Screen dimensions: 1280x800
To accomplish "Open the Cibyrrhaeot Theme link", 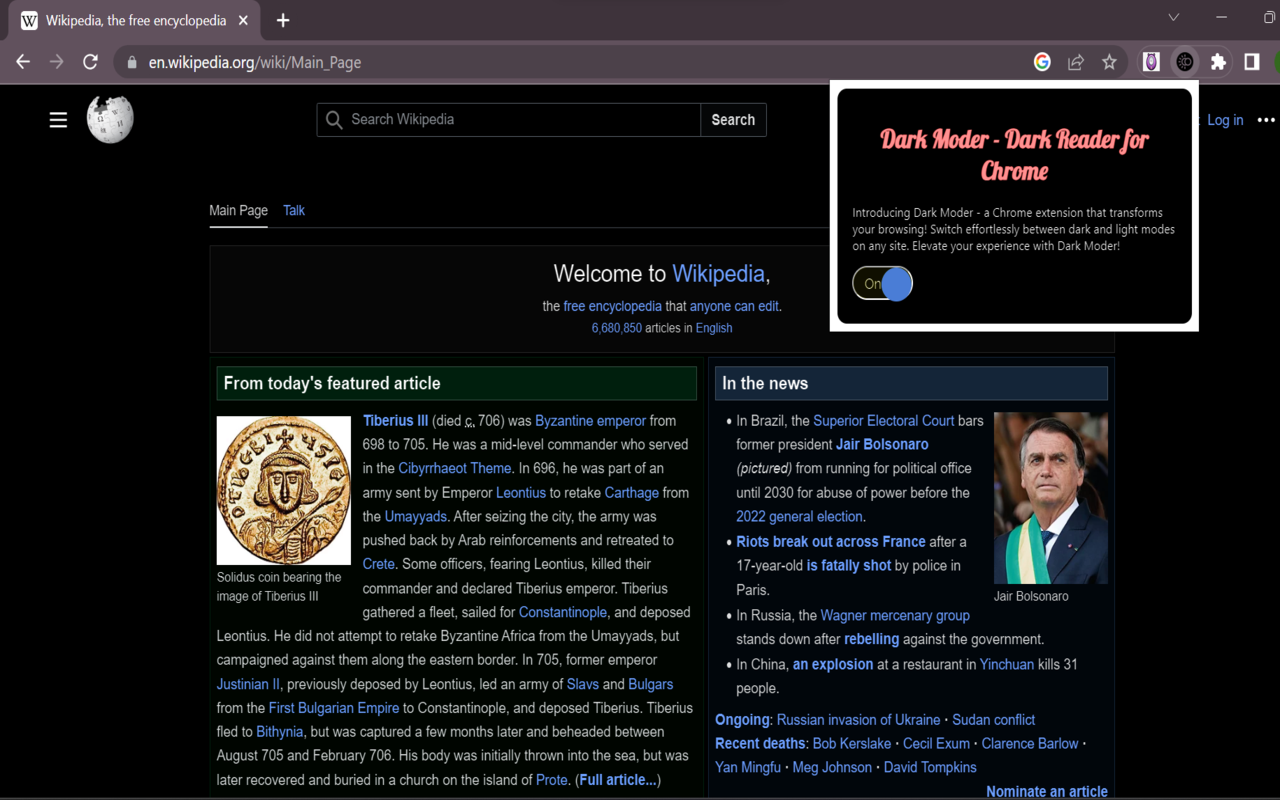I will point(455,468).
